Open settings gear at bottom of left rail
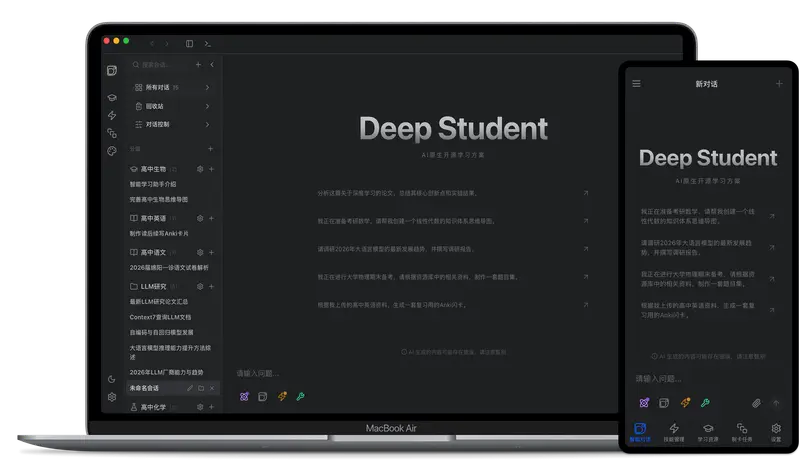Screen dimensions: 800x462 click(x=112, y=397)
